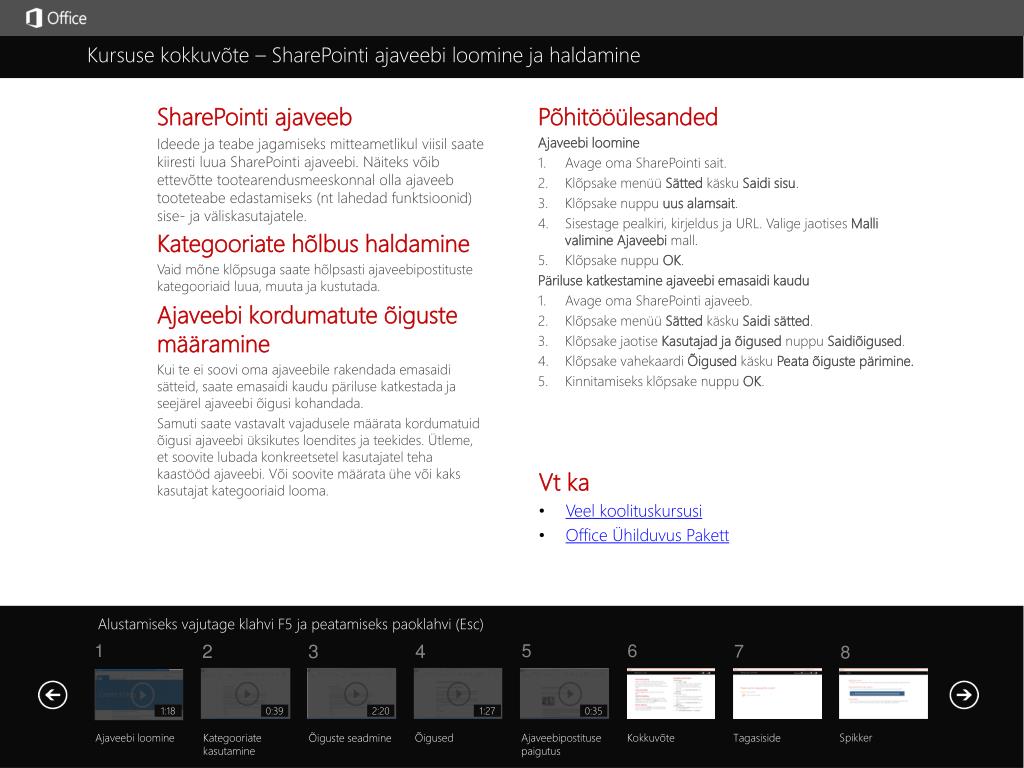
Task: Play the Kategooriate kasutamine video thumbnail
Action: pyautogui.click(x=246, y=694)
